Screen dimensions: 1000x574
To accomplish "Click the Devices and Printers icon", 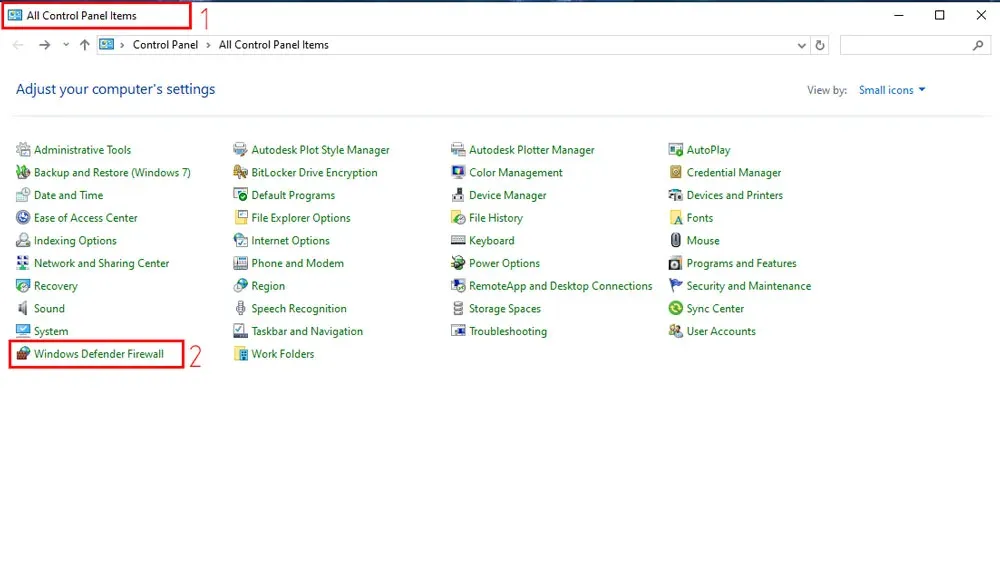I will coord(675,195).
